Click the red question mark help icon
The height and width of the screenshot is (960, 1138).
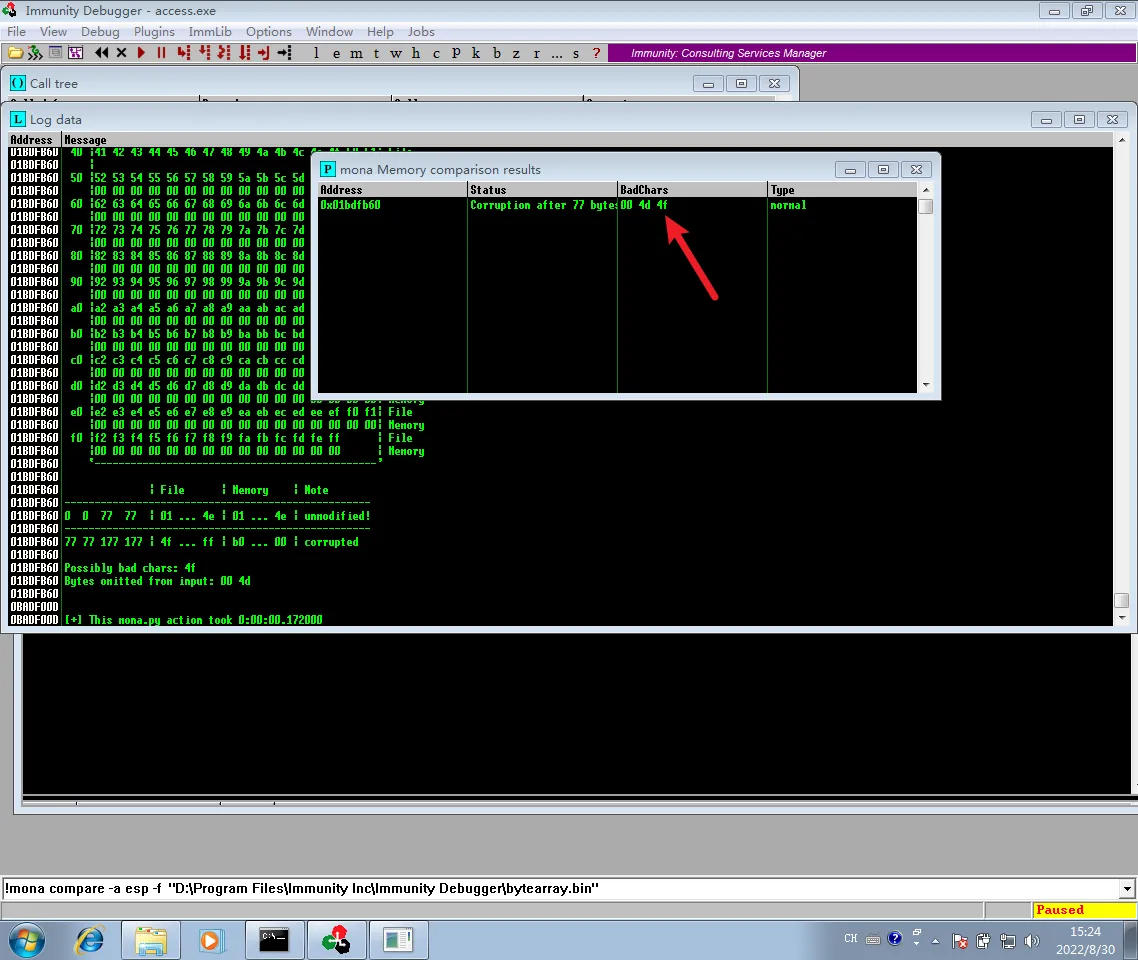(x=597, y=53)
